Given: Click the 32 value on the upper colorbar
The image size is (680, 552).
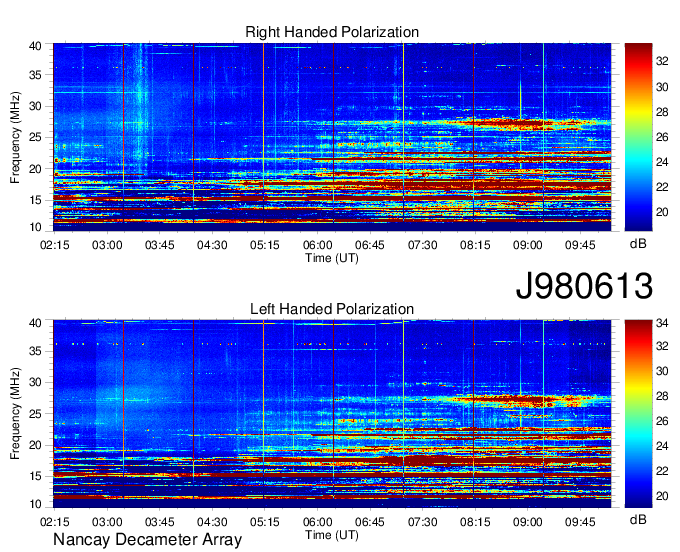Looking at the screenshot, I should click(x=662, y=62).
